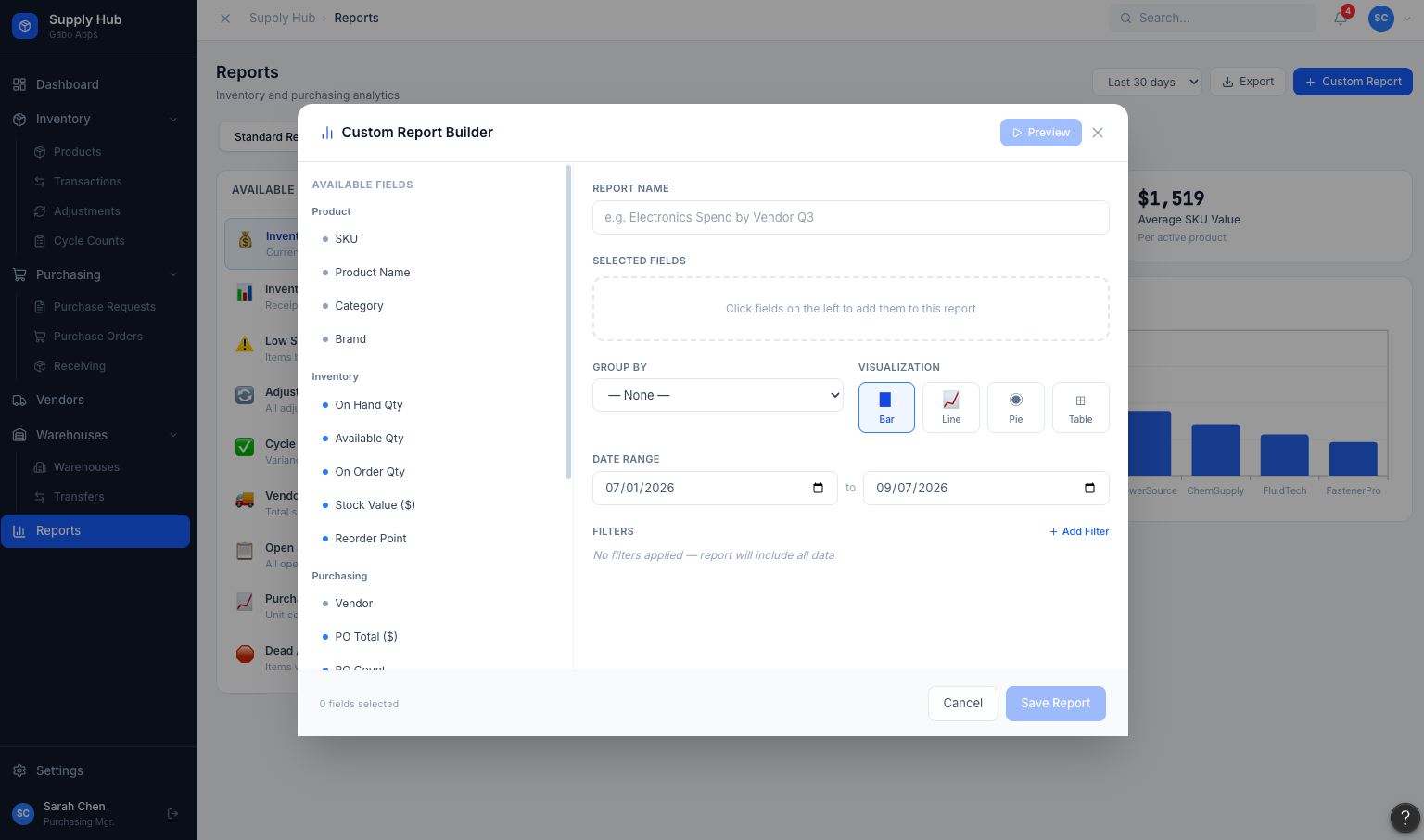Screen dimensions: 1424x840
Task: Click the logout icon next to Sarah Chen
Action: pyautogui.click(x=172, y=814)
